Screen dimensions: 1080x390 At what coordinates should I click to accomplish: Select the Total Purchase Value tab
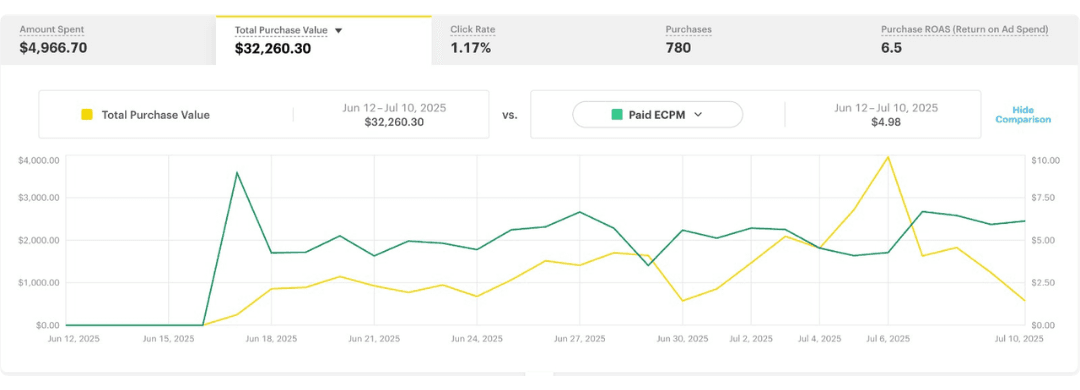tap(324, 40)
